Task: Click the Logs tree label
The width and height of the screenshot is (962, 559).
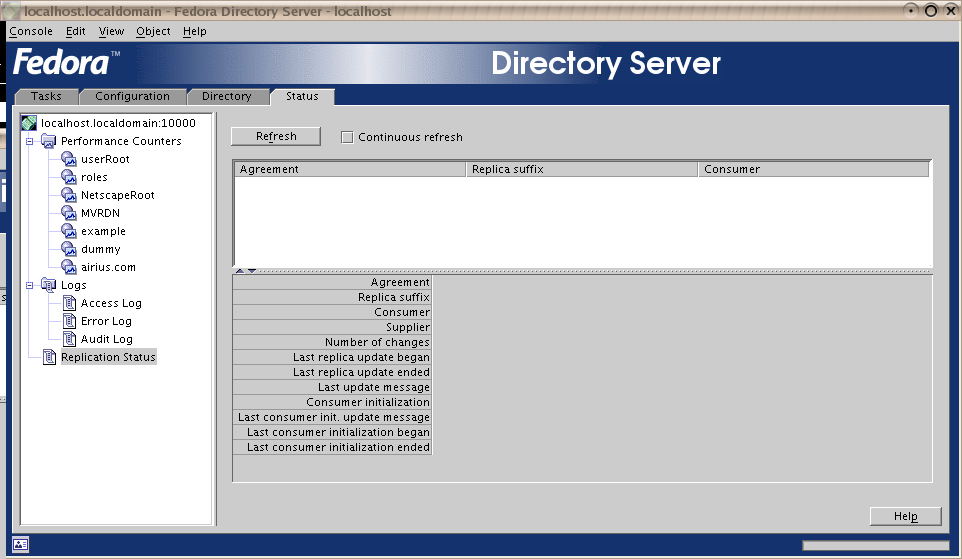Action: 74,285
